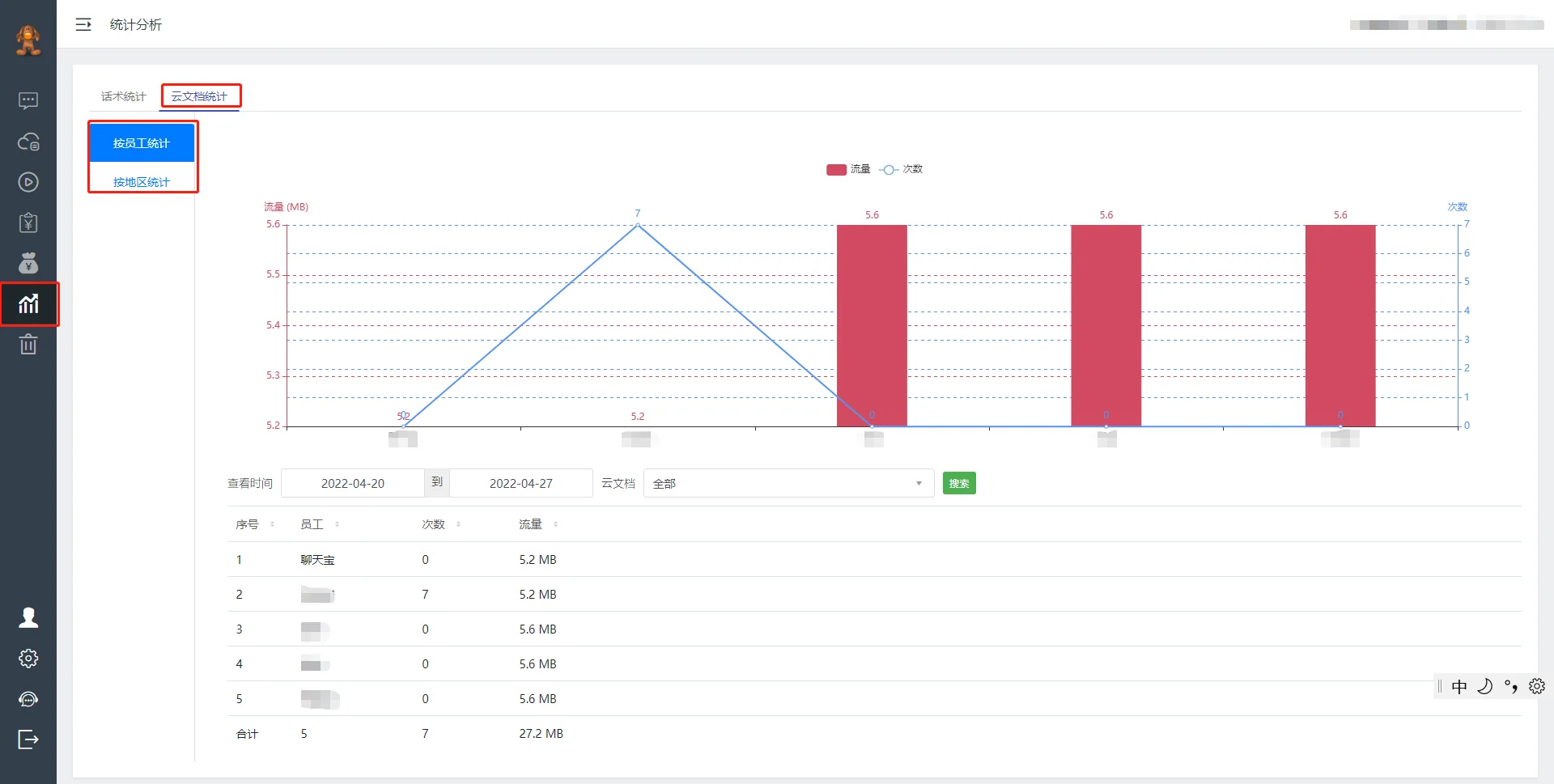
Task: Open the trash bin sidebar icon
Action: pos(28,345)
